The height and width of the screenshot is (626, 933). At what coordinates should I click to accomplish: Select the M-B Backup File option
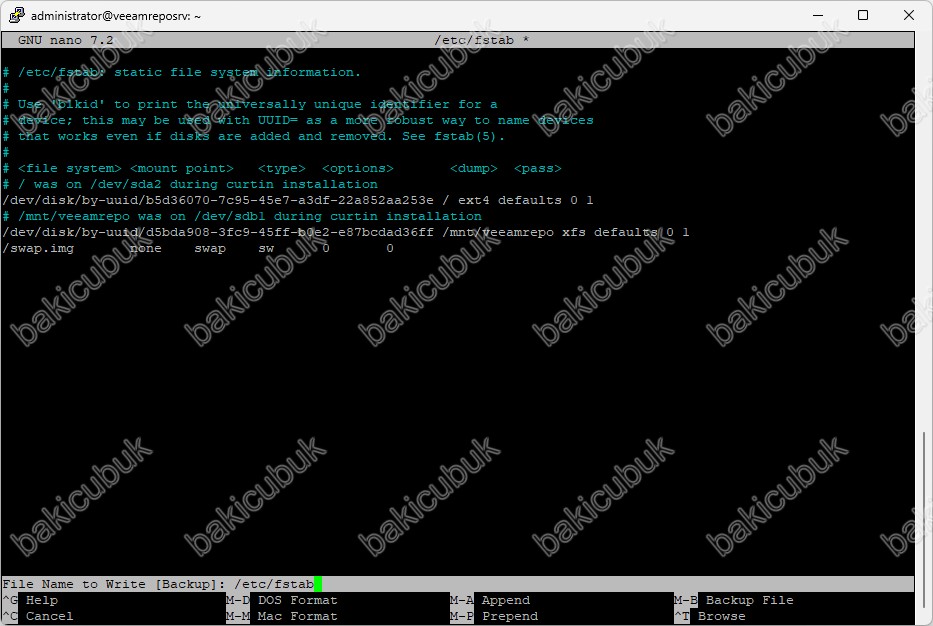coord(734,600)
